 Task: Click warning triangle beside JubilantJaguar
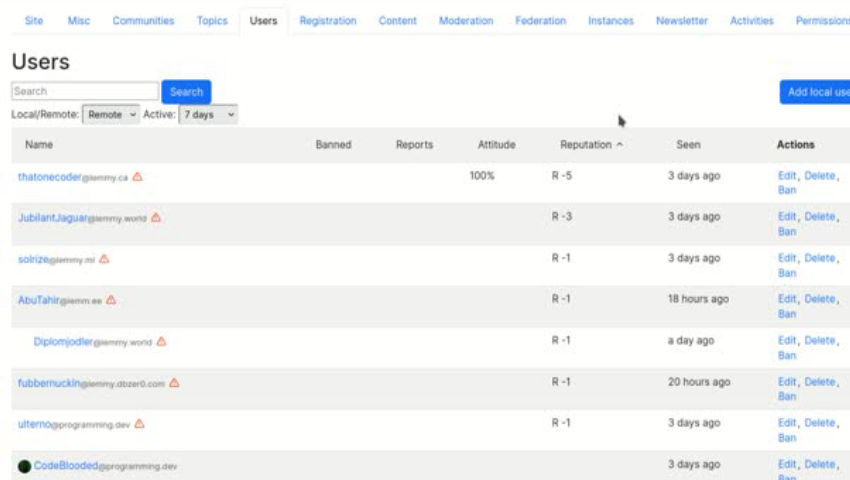pos(156,218)
